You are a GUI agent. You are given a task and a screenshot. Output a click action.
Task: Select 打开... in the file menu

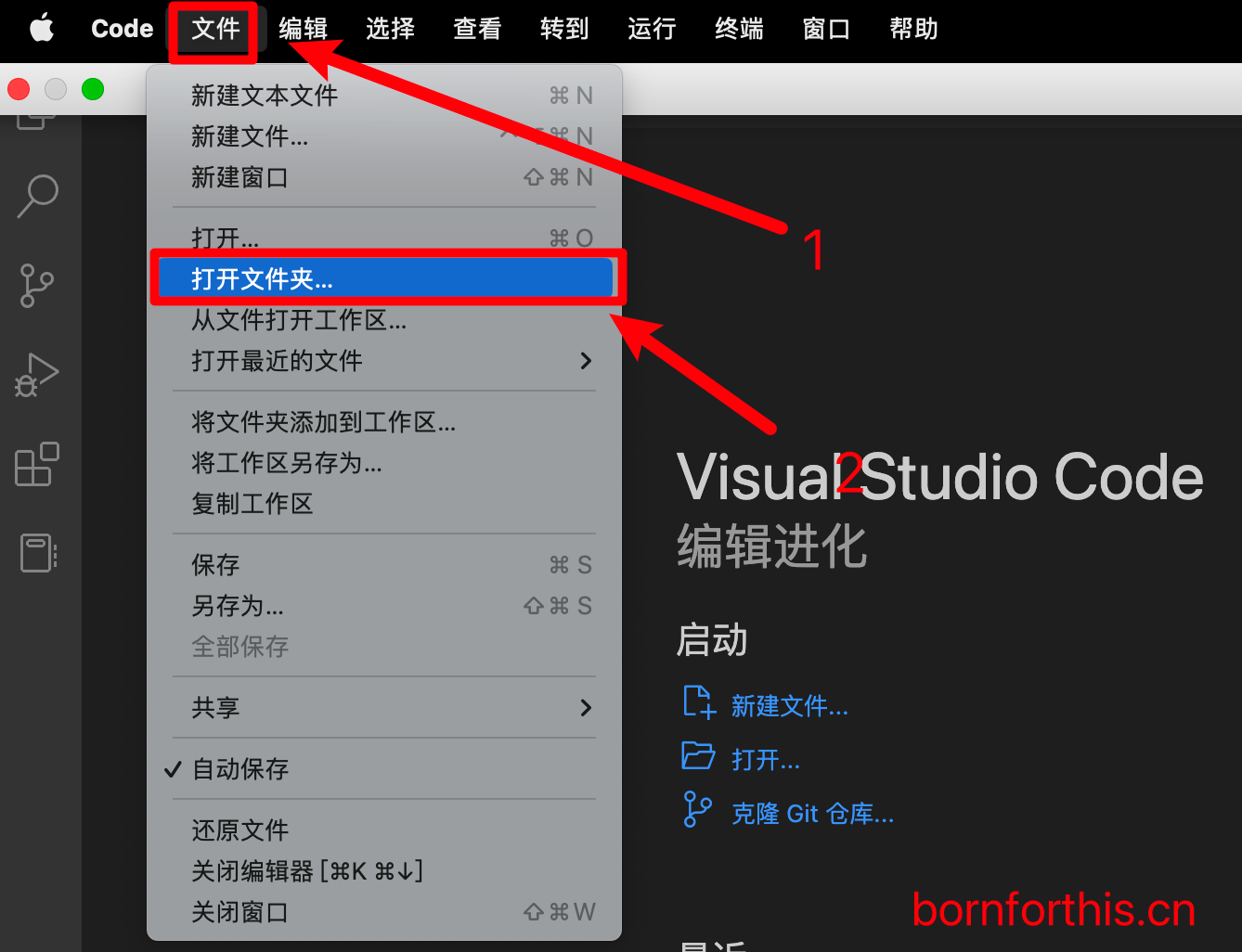coord(384,238)
